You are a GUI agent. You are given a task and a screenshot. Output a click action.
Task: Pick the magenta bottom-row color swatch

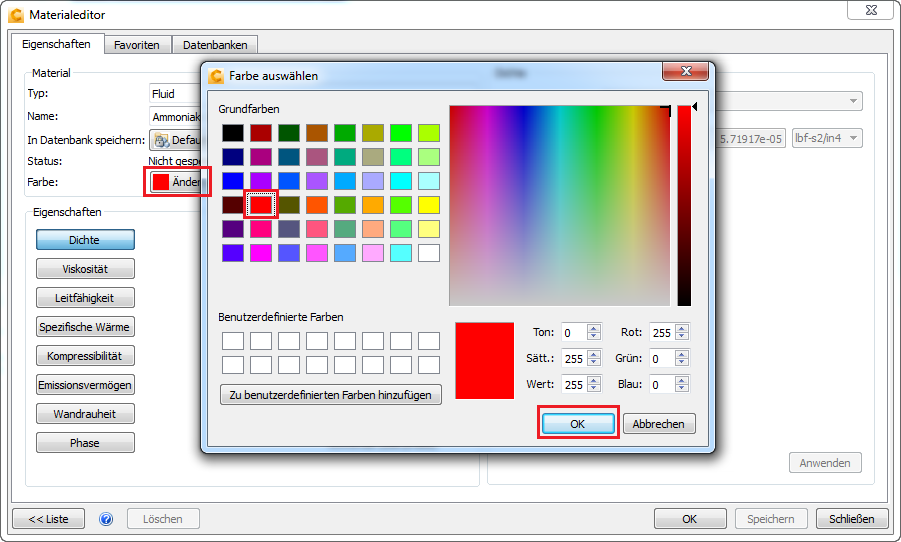(261, 253)
